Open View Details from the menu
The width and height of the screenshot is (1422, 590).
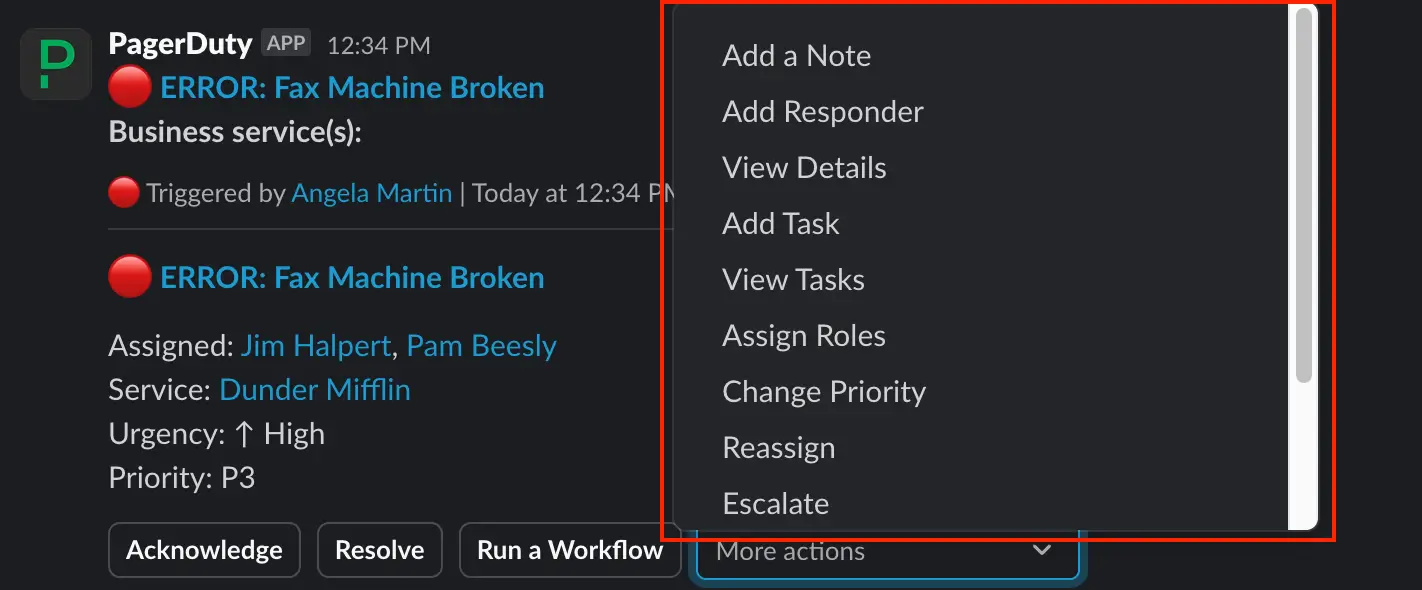(804, 168)
